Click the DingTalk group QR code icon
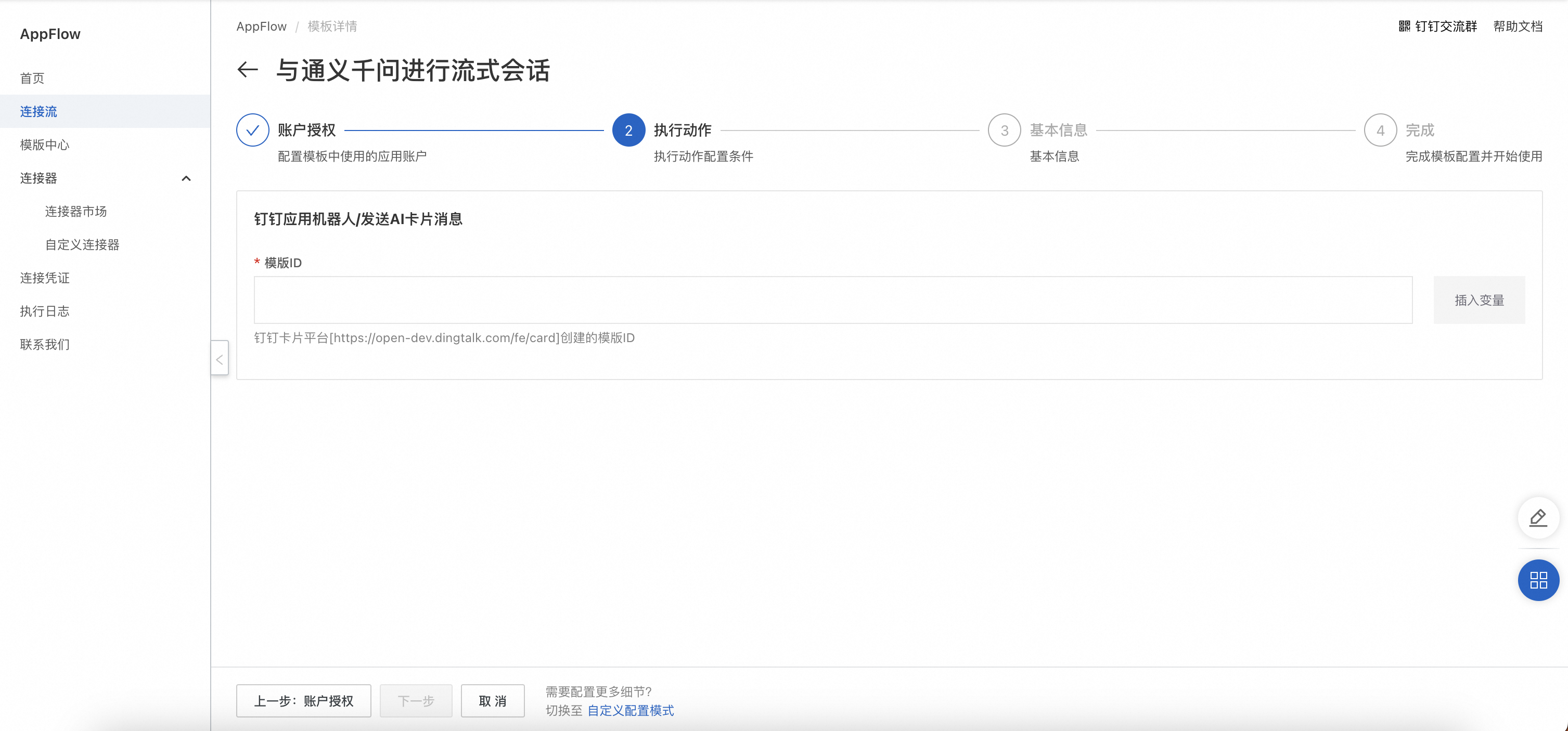 (1404, 26)
